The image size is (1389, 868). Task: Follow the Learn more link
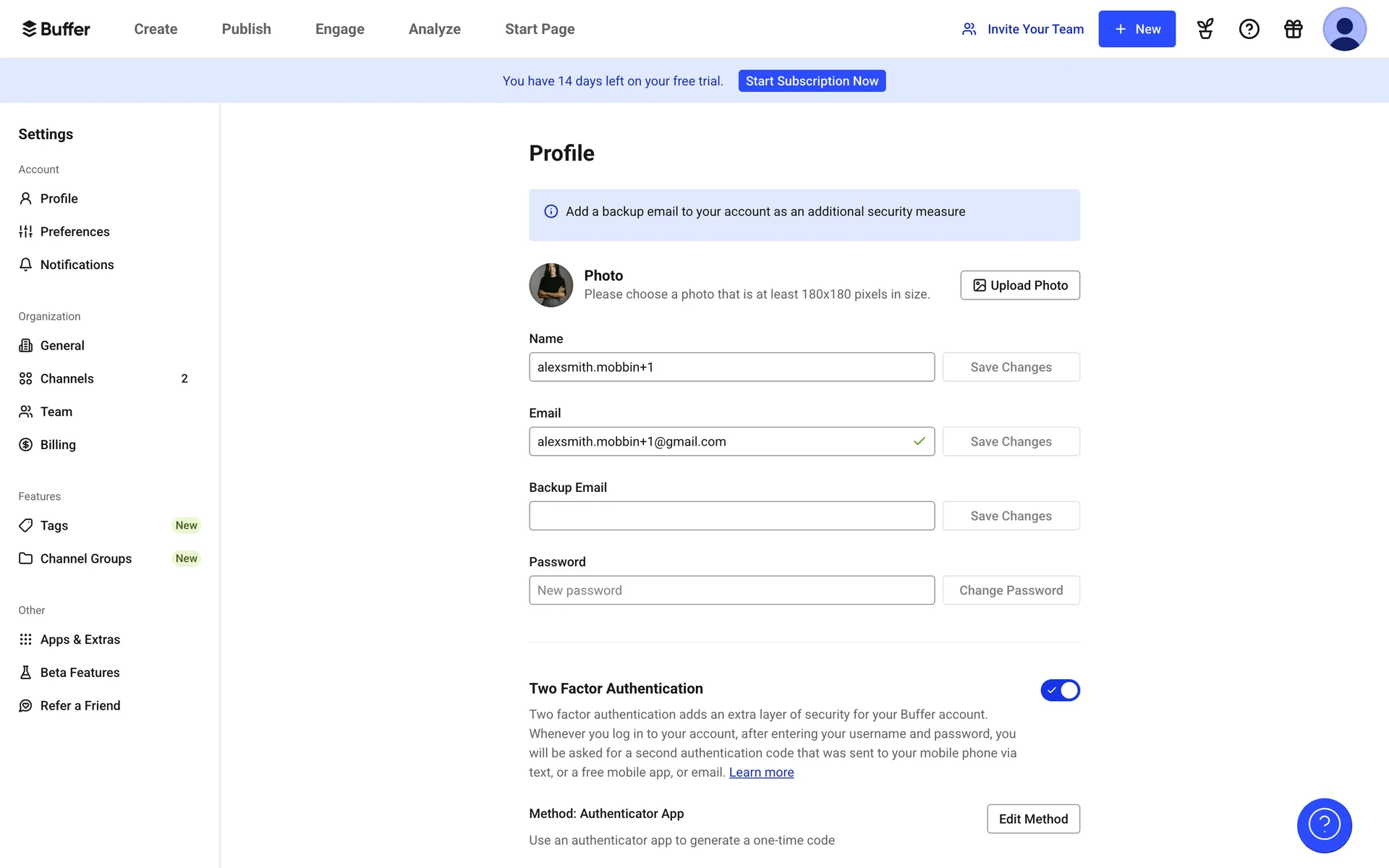pos(761,773)
